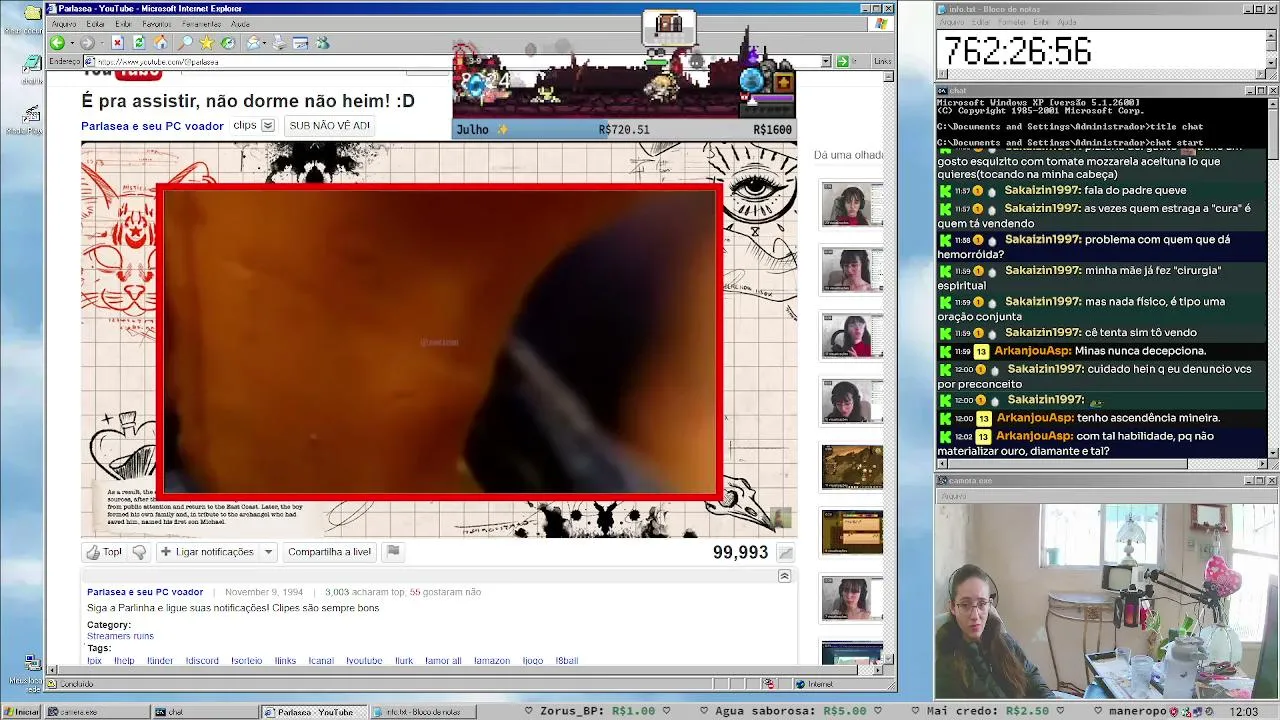
Task: Click the 99,993 view count
Action: pos(740,553)
